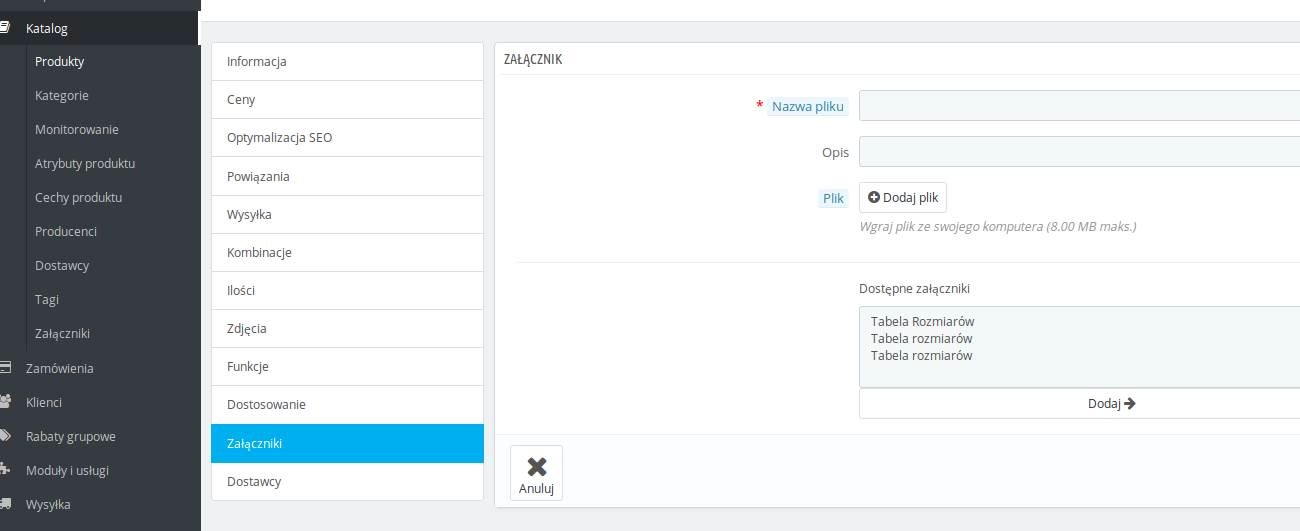
Task: Click the Moduły i usługi puzzle icon
Action: tap(4, 470)
